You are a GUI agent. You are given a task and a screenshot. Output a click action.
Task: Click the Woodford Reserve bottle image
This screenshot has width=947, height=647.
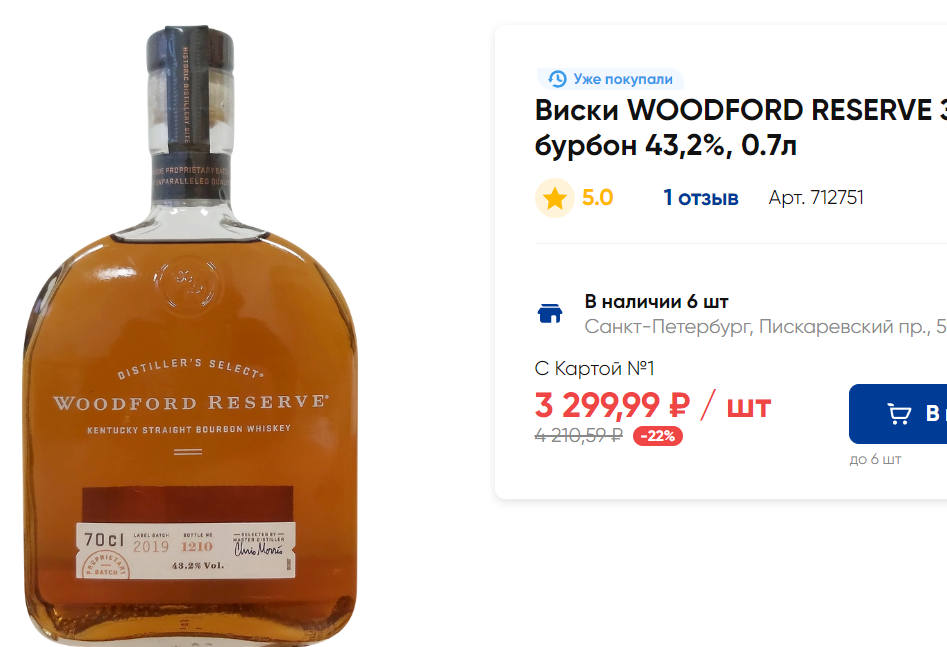191,336
